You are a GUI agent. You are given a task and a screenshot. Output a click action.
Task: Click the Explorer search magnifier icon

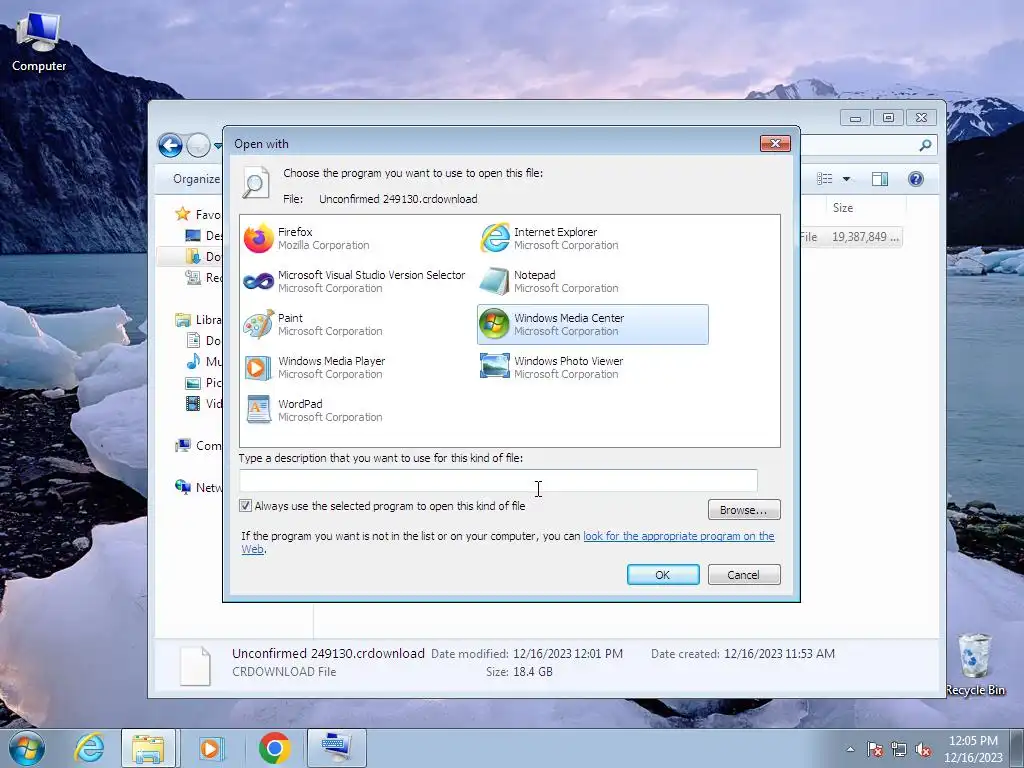925,145
